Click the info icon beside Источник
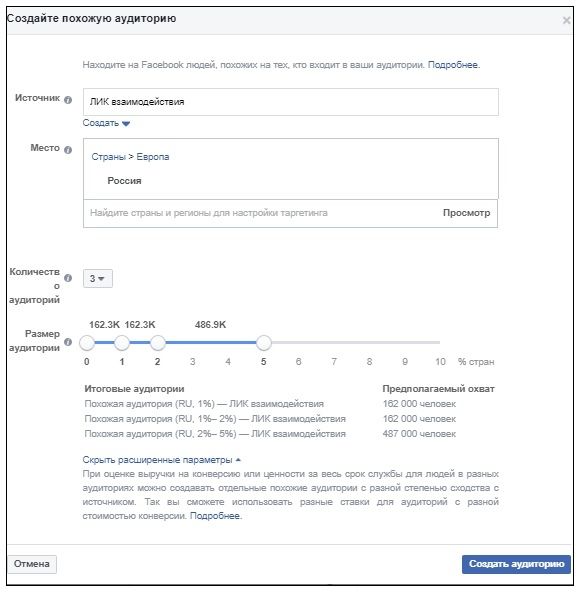Screen dimensions: 580x592 [x=68, y=100]
